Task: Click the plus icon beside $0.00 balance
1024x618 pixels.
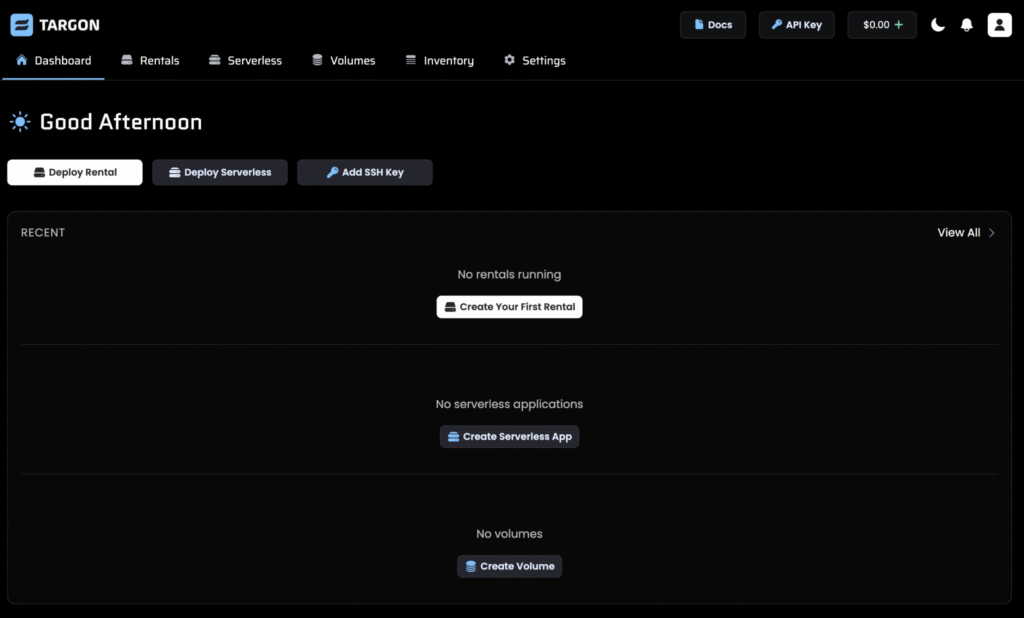Action: click(x=899, y=25)
